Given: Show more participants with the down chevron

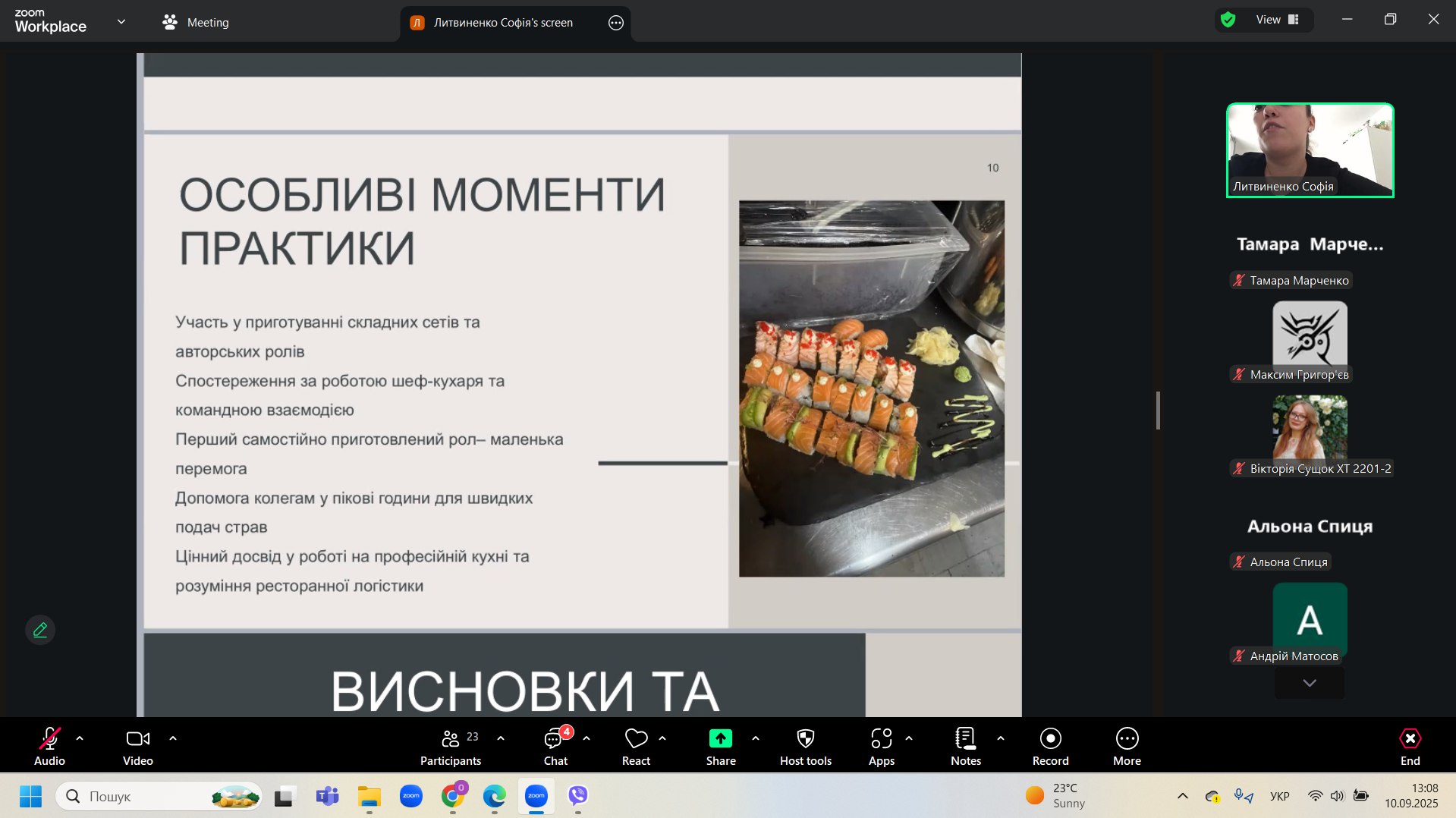Looking at the screenshot, I should (1310, 683).
